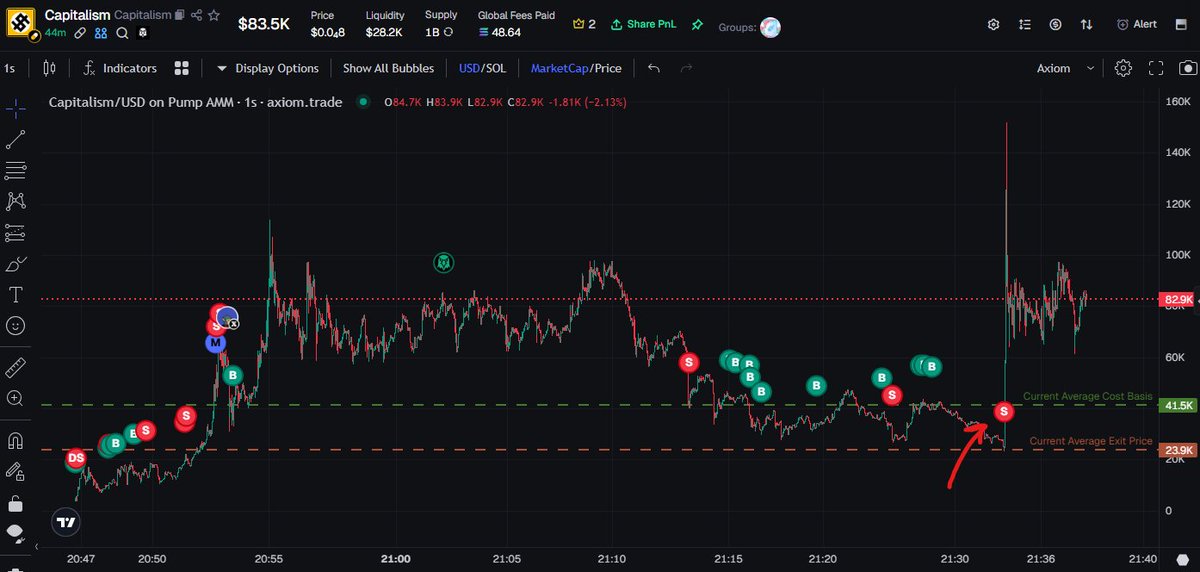Image resolution: width=1200 pixels, height=572 pixels.
Task: Click the Global Fees Paid 48.64 value
Action: point(506,32)
